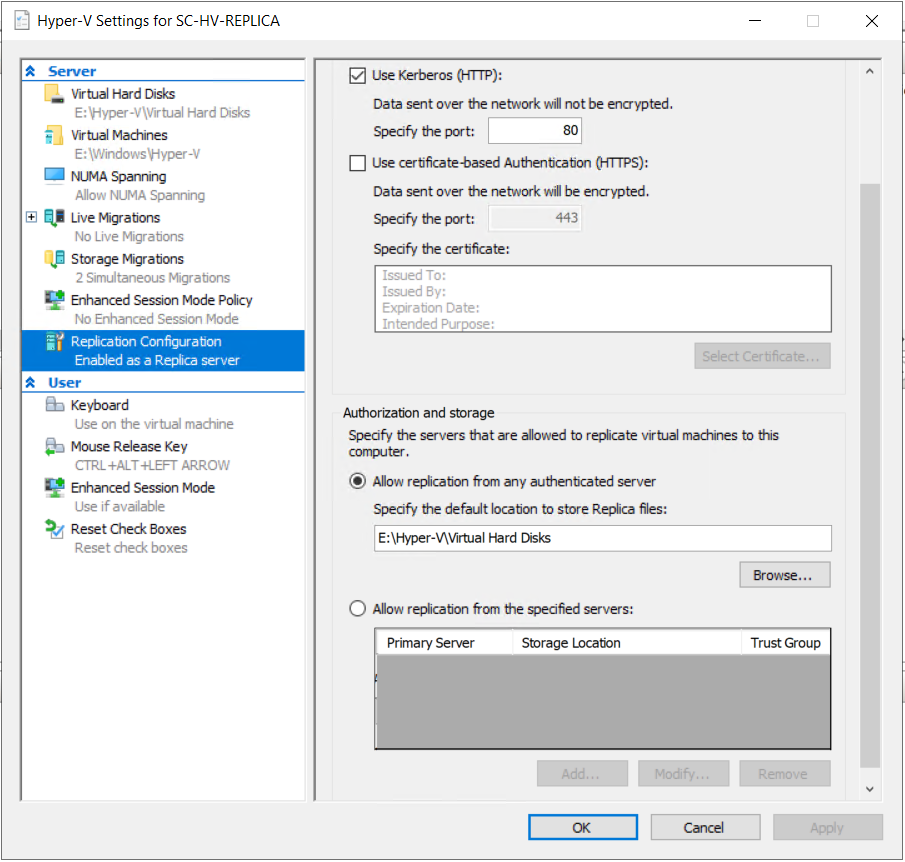This screenshot has height=862, width=905.
Task: Select Allow replication from any authenticated server
Action: pyautogui.click(x=357, y=481)
